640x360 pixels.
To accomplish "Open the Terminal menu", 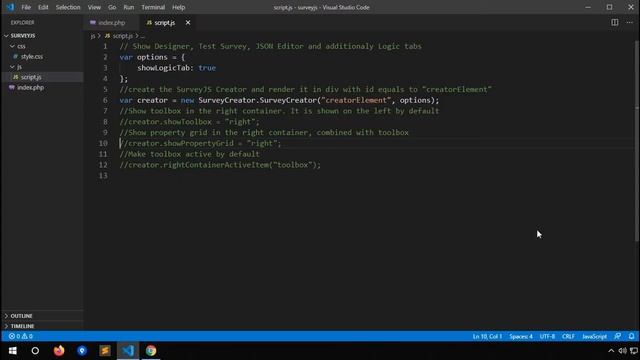I will 153,7.
